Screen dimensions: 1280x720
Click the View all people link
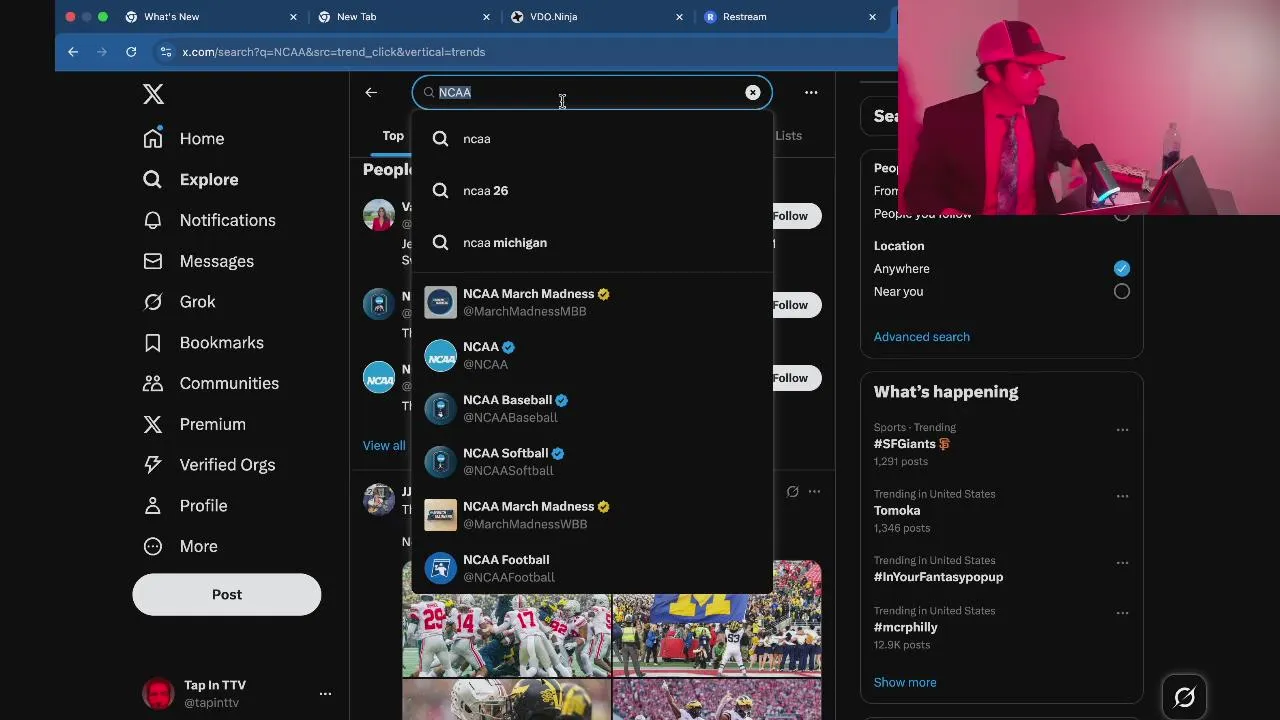coord(384,445)
